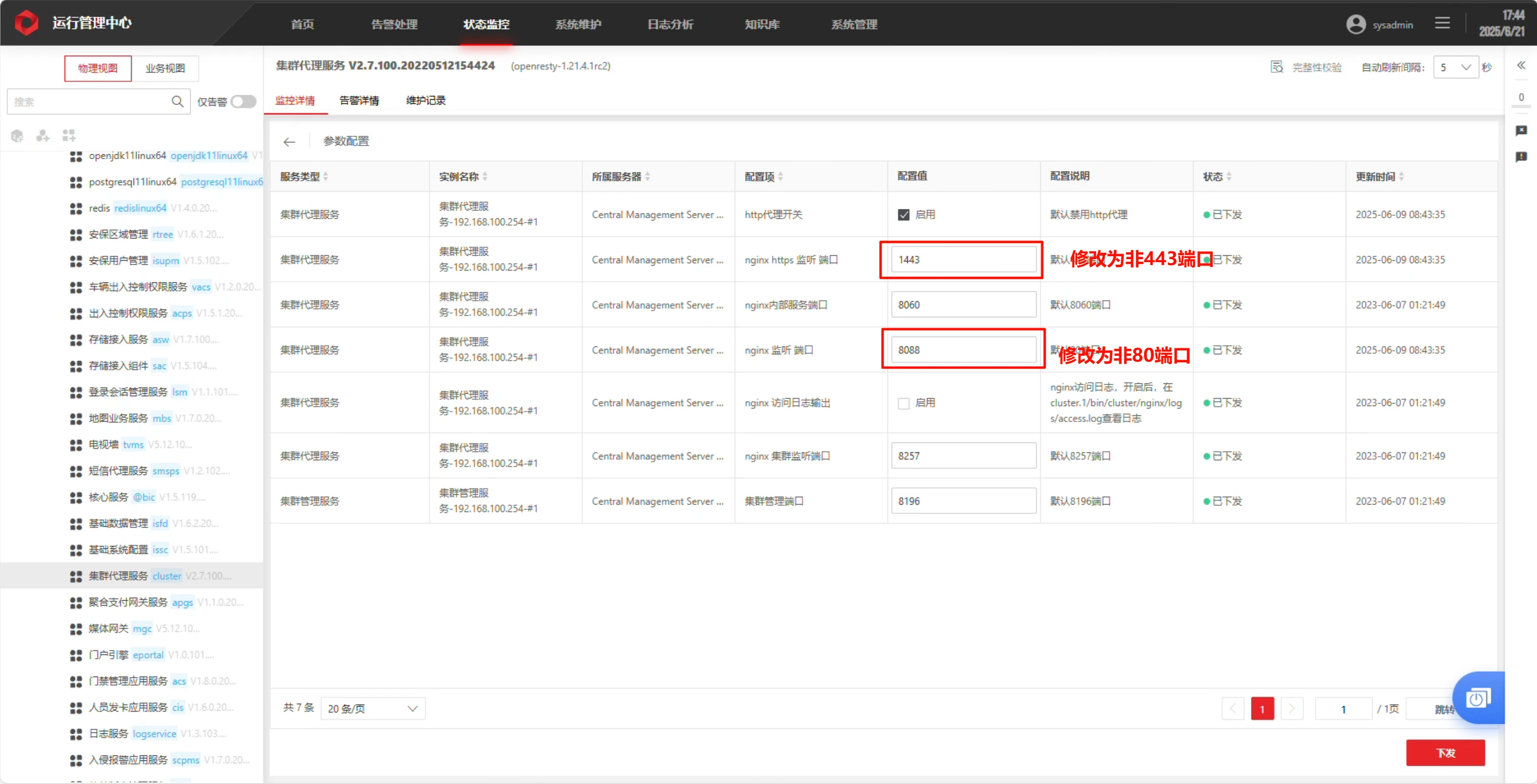Image resolution: width=1537 pixels, height=784 pixels.
Task: Sort by 状态 column
Action: (1229, 176)
